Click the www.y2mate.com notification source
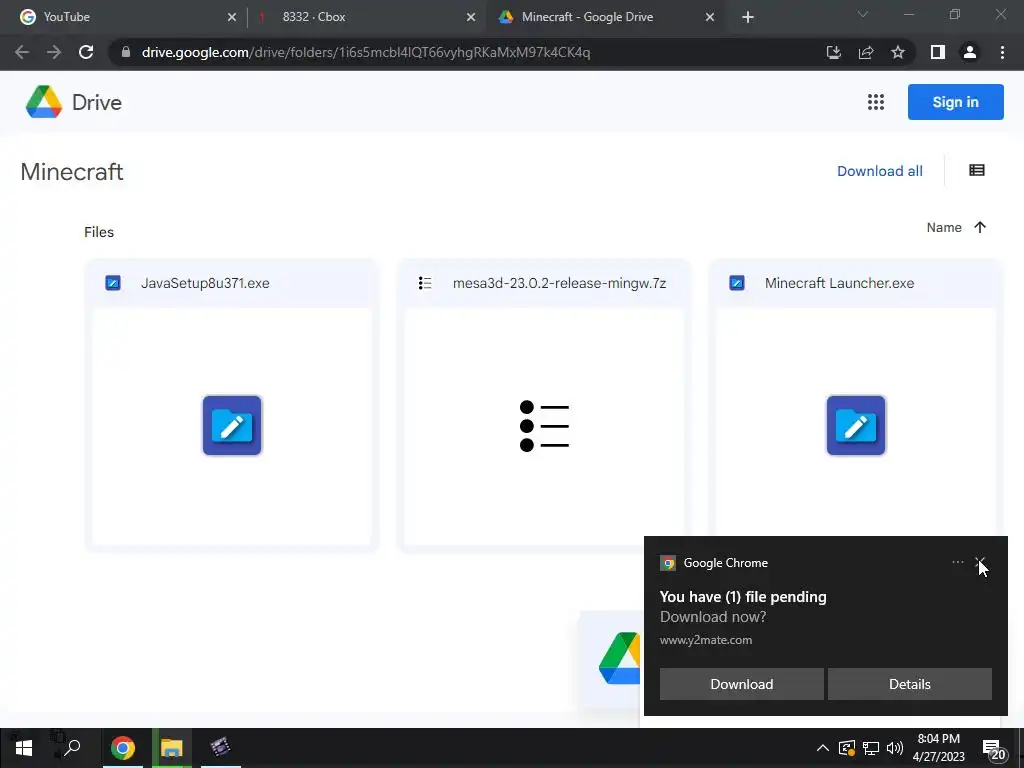The image size is (1024, 768). [706, 640]
